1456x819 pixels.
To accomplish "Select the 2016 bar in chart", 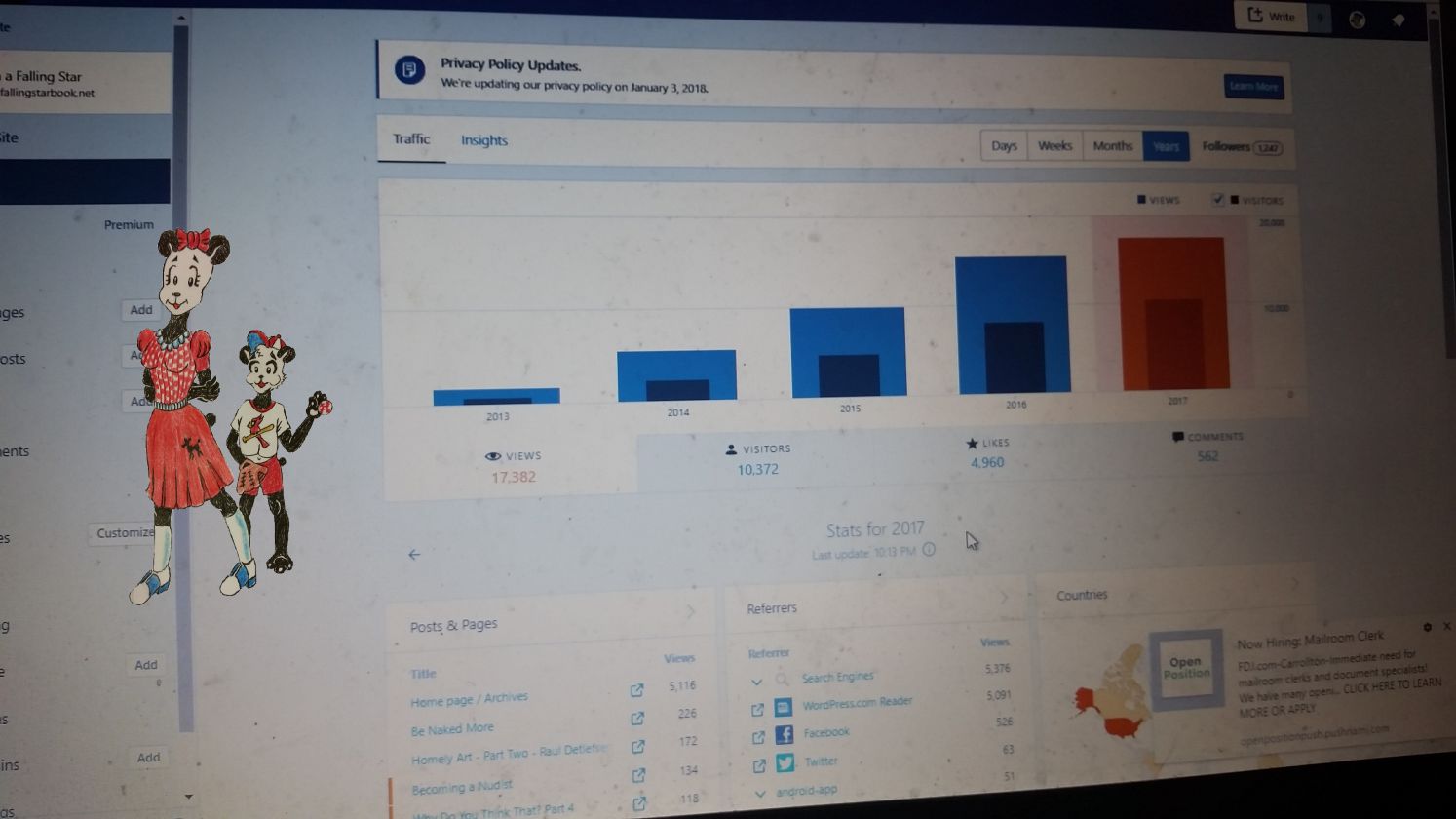I will pyautogui.click(x=1013, y=325).
